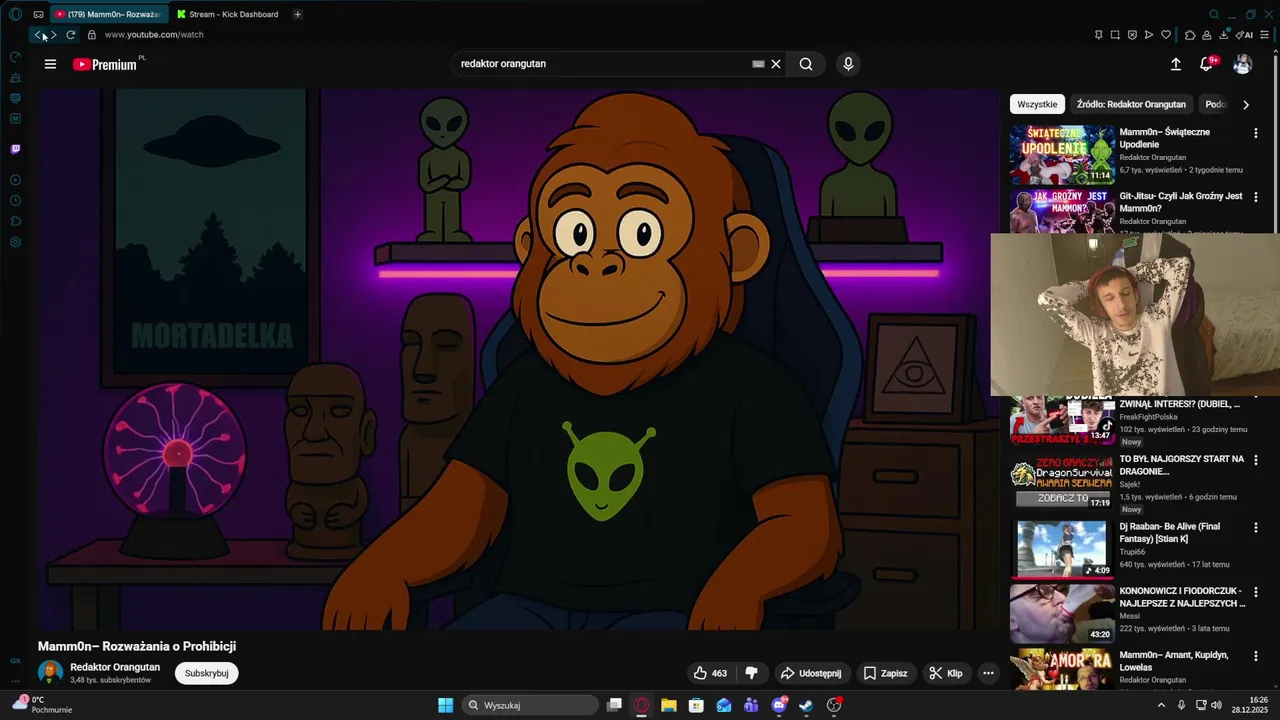This screenshot has height=720, width=1280.
Task: Open browser downloads icon
Action: click(1224, 35)
